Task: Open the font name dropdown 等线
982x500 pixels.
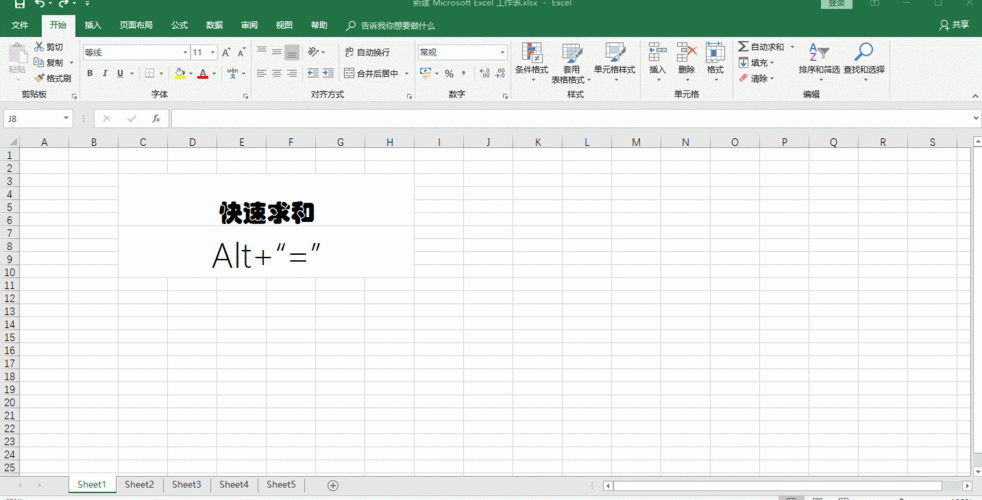Action: point(185,53)
